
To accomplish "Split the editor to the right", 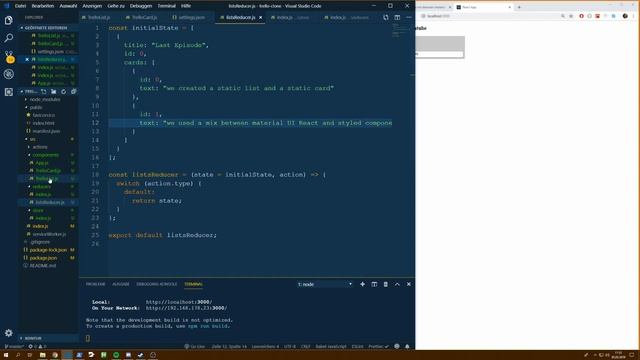I will 397,18.
